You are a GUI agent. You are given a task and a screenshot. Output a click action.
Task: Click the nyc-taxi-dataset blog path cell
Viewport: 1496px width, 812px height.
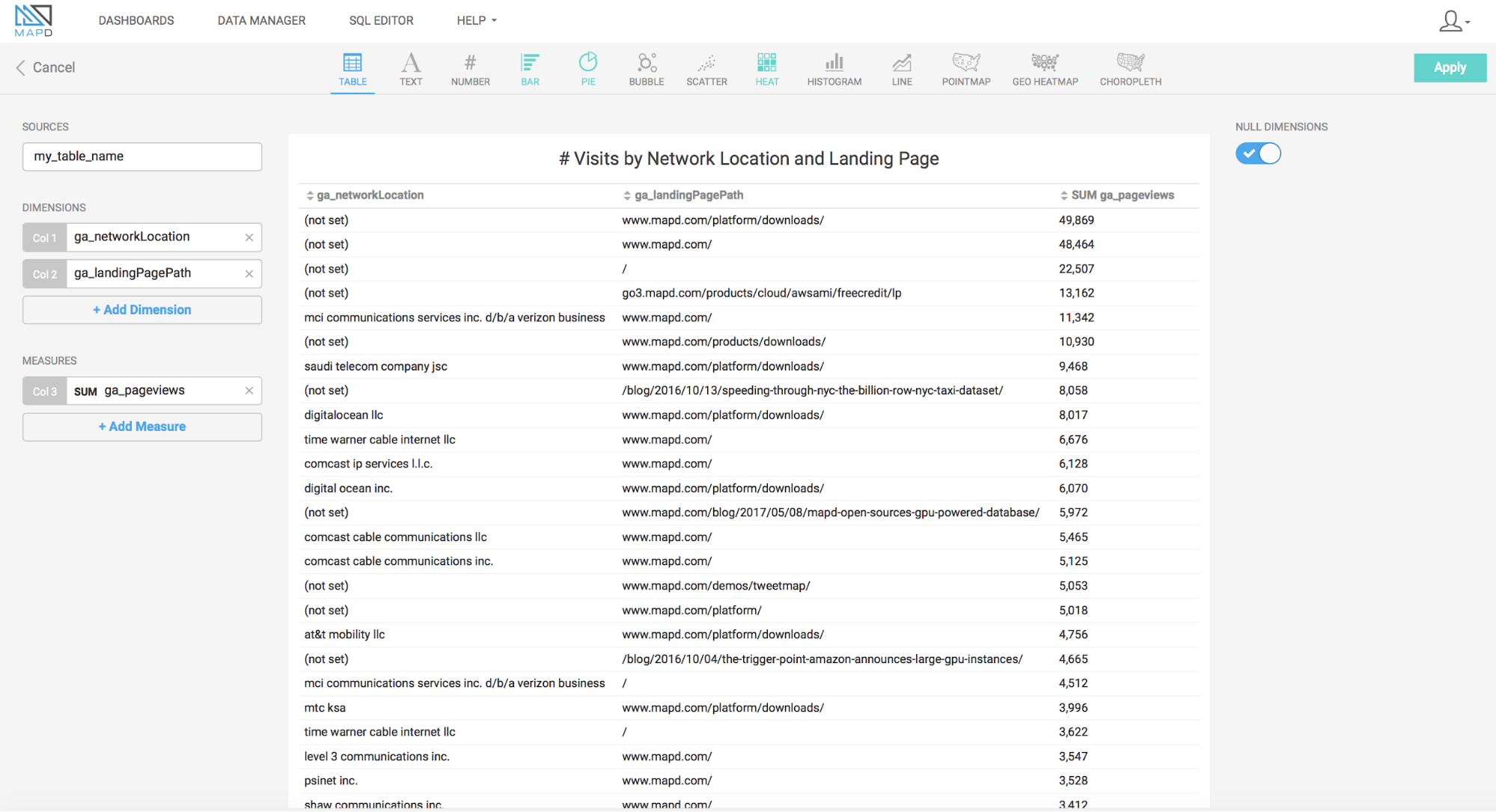click(812, 390)
